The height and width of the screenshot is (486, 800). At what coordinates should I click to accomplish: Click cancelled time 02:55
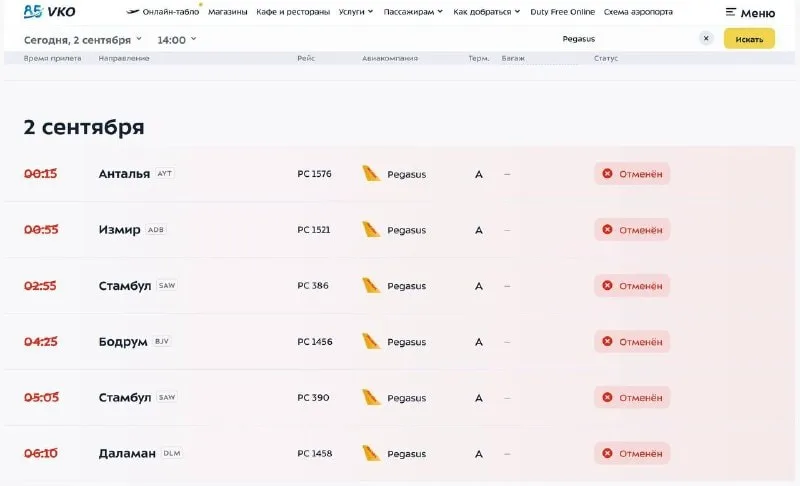pos(40,286)
